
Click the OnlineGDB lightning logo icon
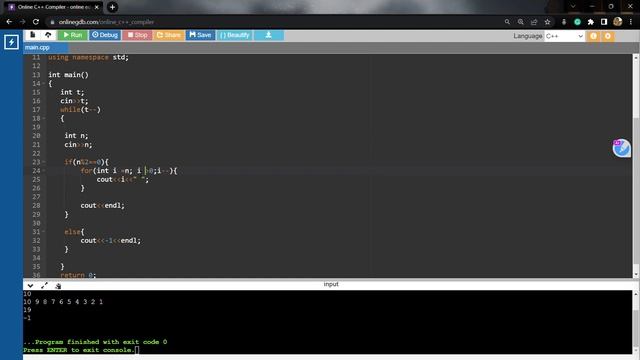(11, 42)
